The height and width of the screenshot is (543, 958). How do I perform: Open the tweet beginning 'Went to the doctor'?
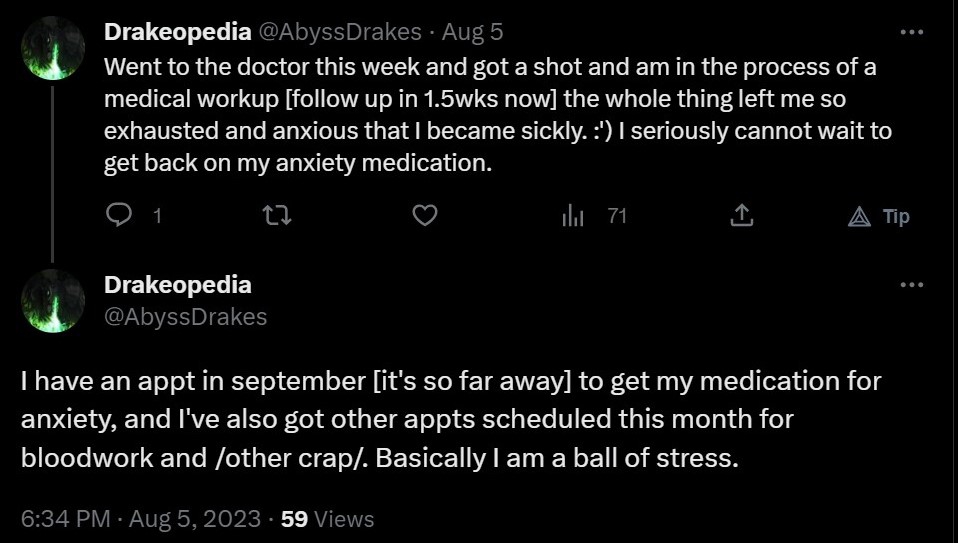click(x=498, y=115)
